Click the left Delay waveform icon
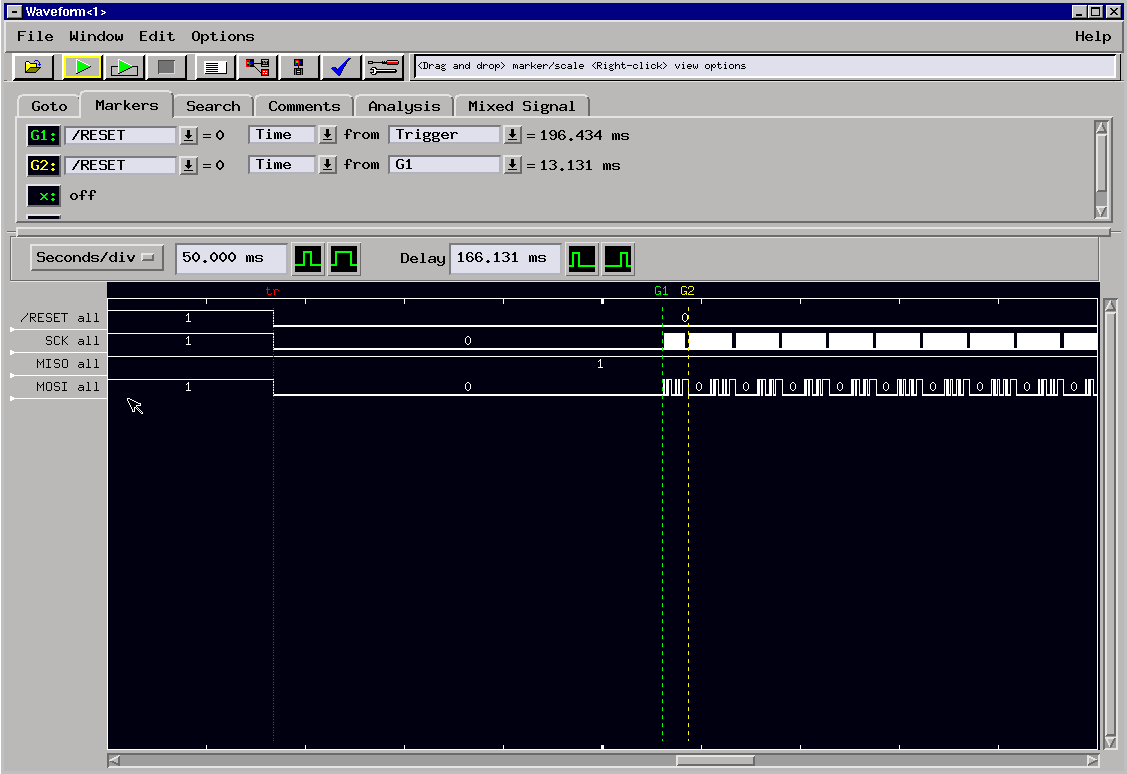1127x774 pixels. tap(581, 259)
